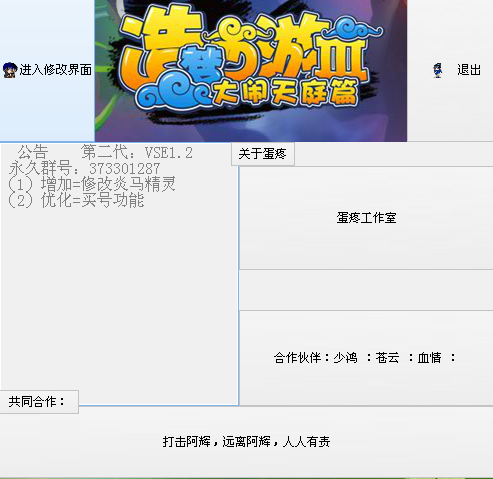493x479 pixels.
Task: Click the 进入修改界面 button
Action: click(x=47, y=70)
